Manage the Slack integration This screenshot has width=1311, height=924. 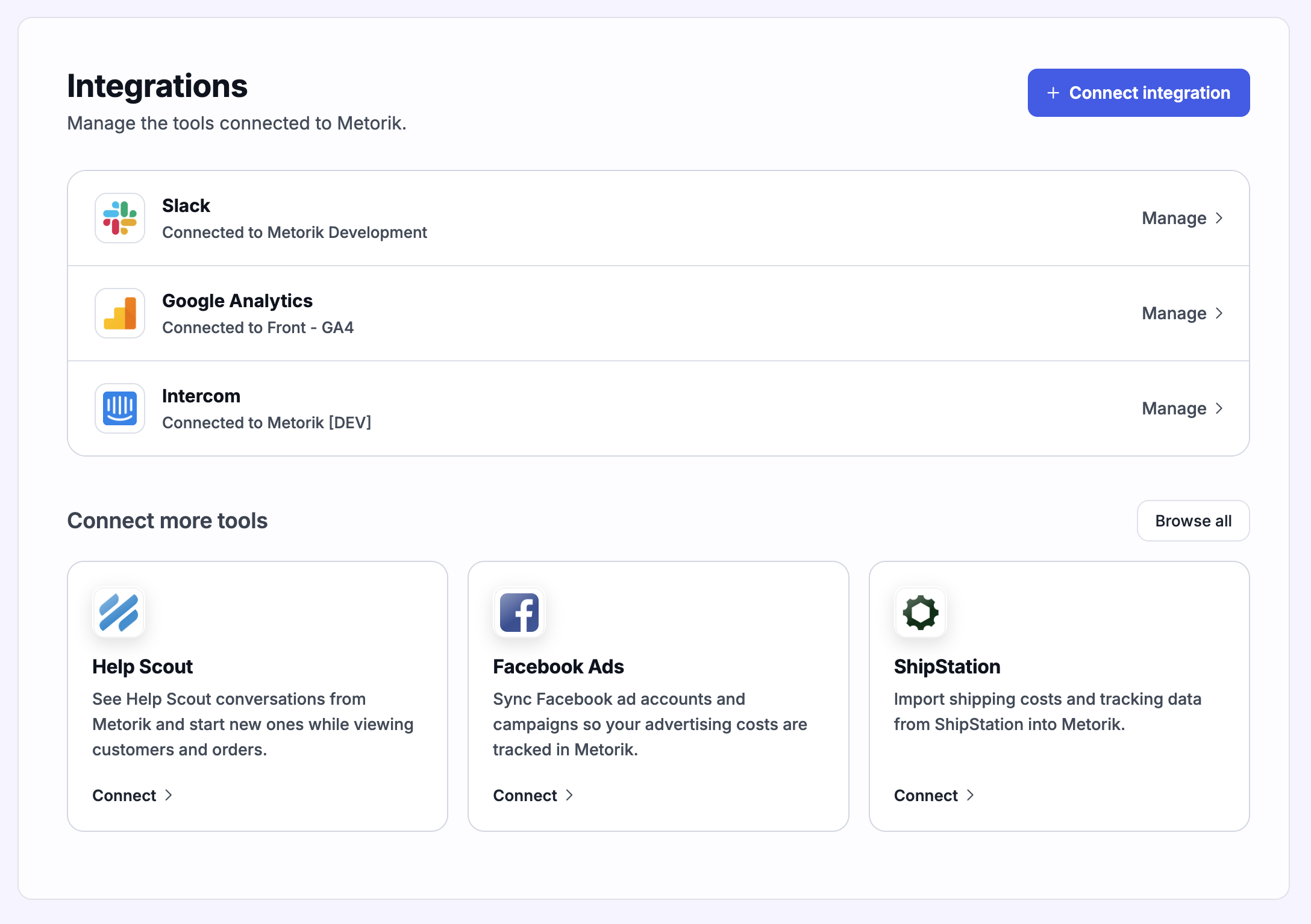(1182, 218)
